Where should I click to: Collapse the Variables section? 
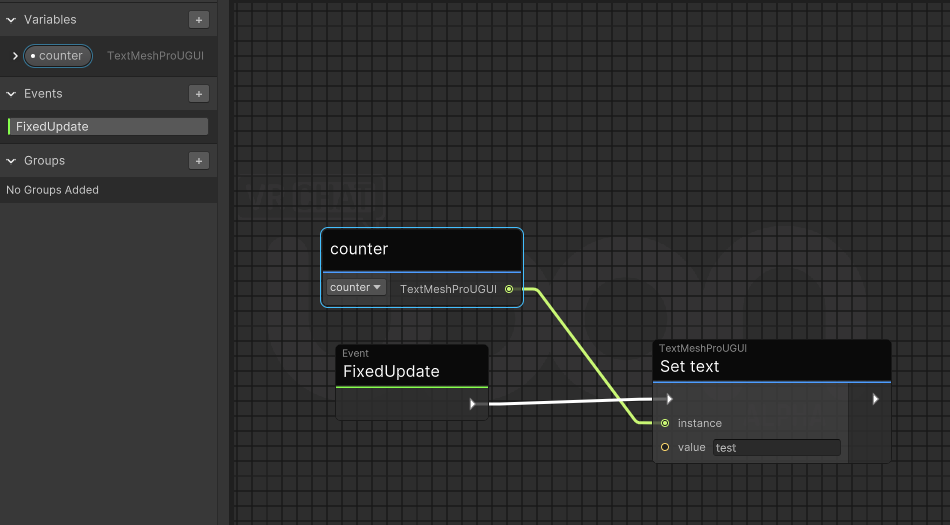tap(11, 20)
